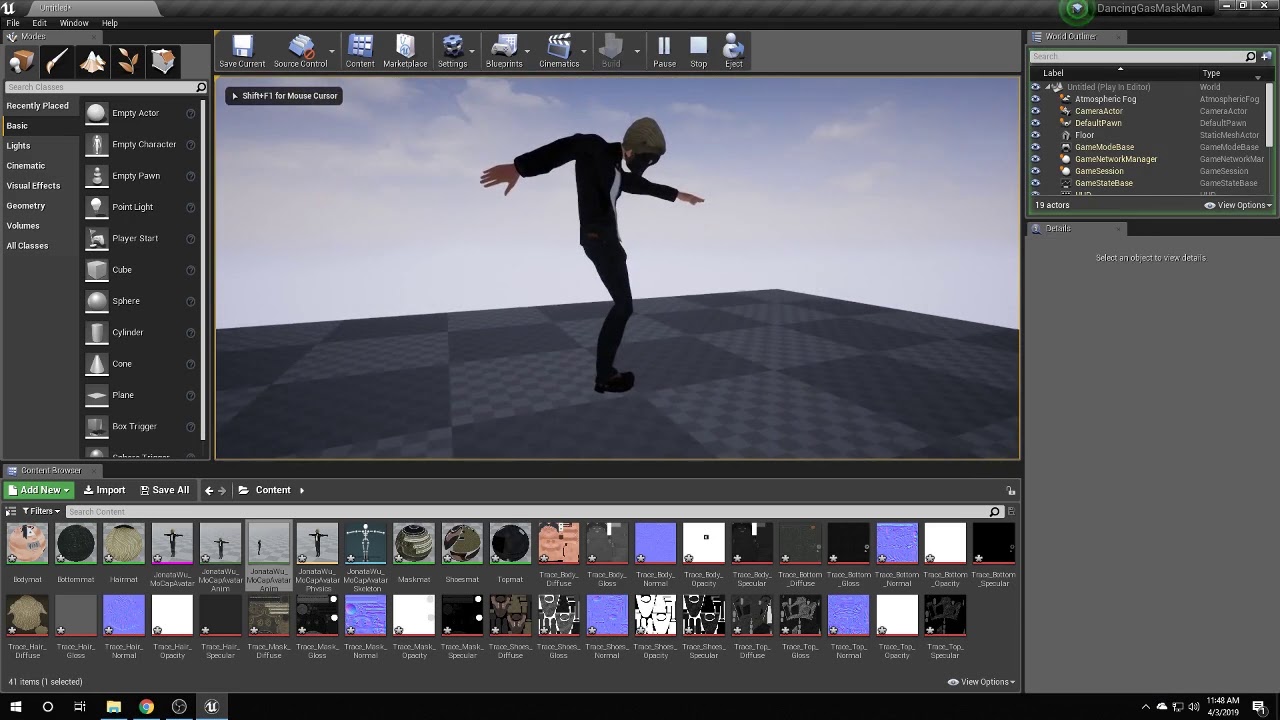Open the File menu

coord(13,23)
